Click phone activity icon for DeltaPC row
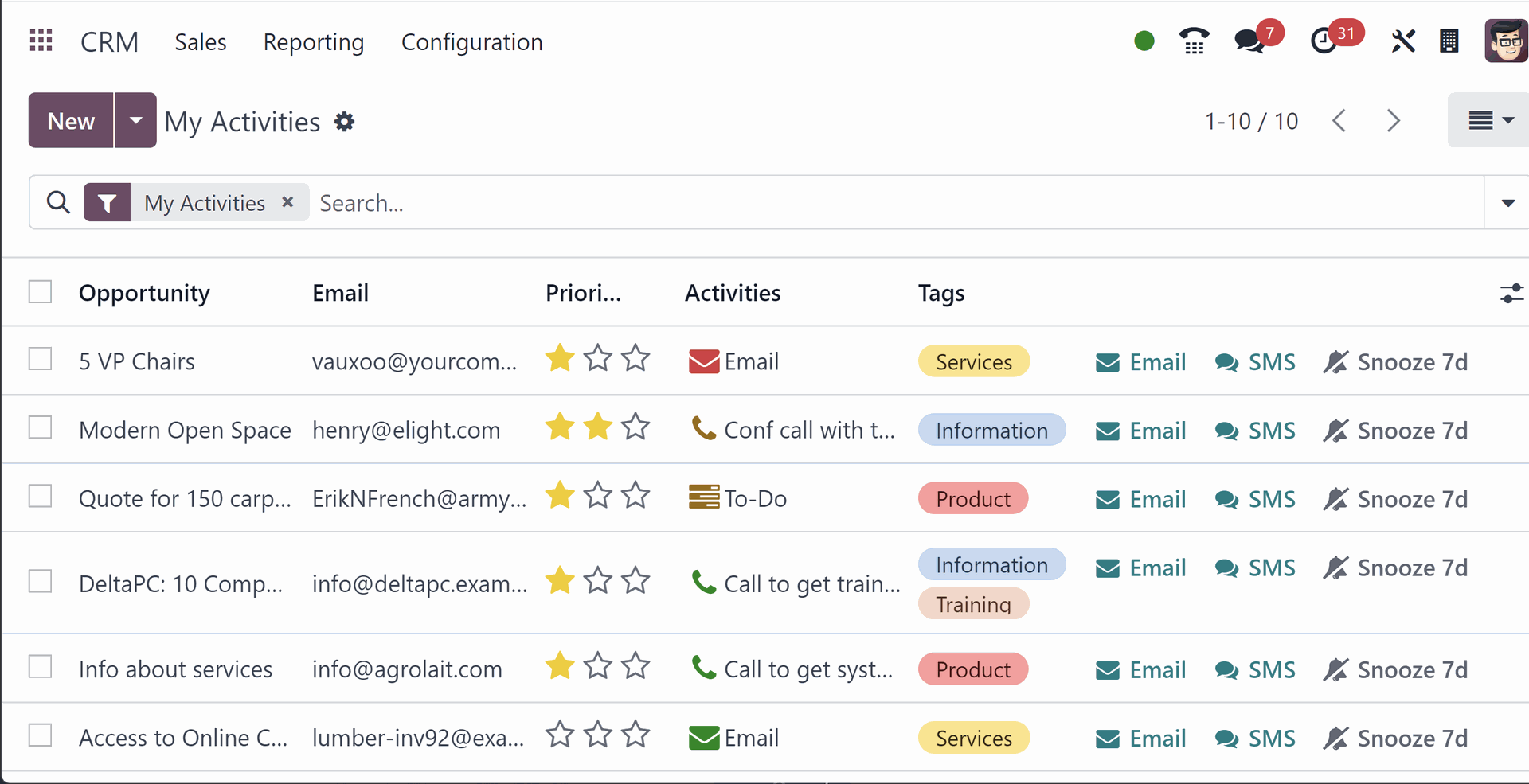This screenshot has width=1529, height=784. (x=704, y=583)
